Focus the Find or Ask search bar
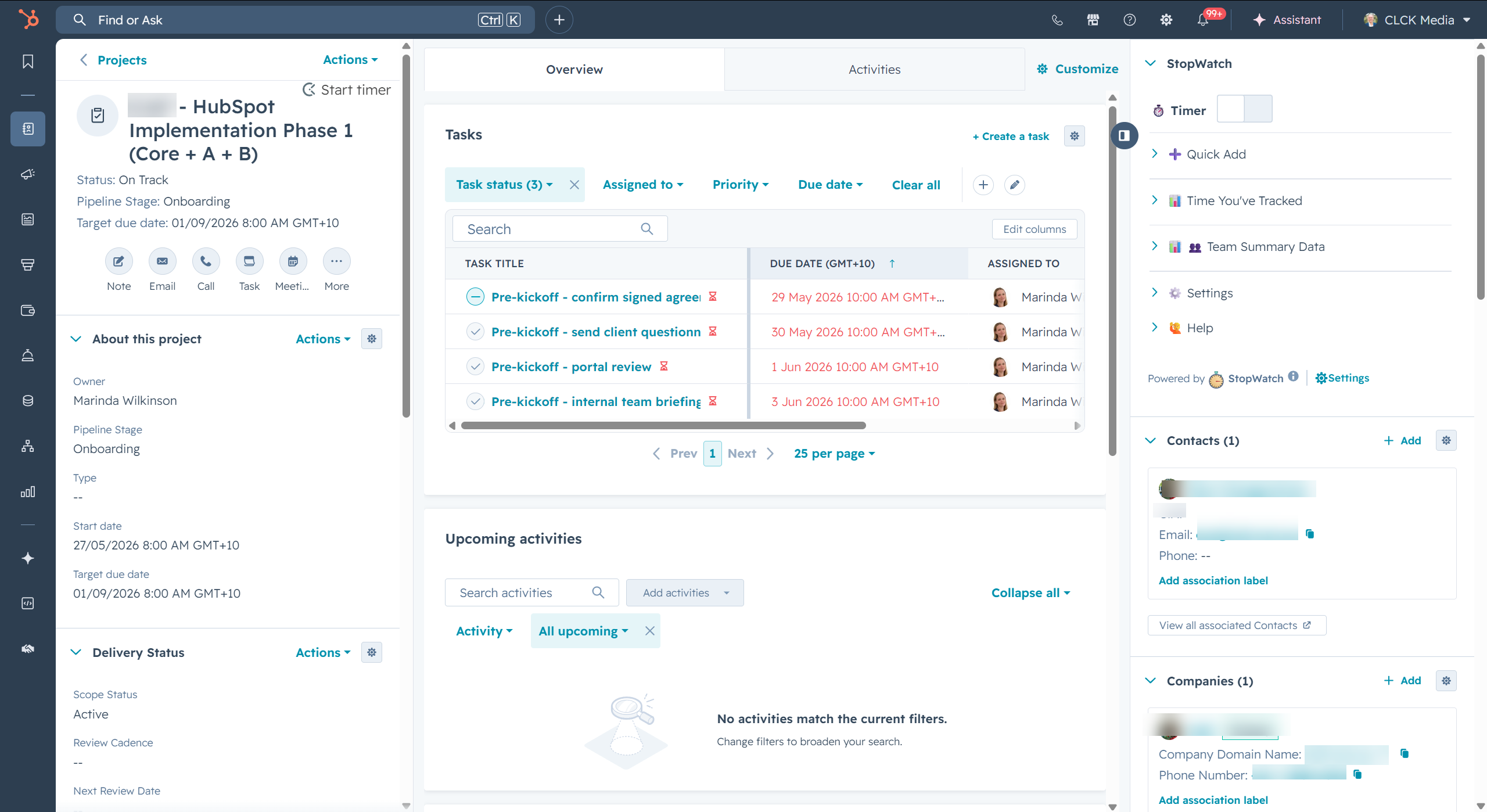Image resolution: width=1487 pixels, height=812 pixels. click(295, 20)
